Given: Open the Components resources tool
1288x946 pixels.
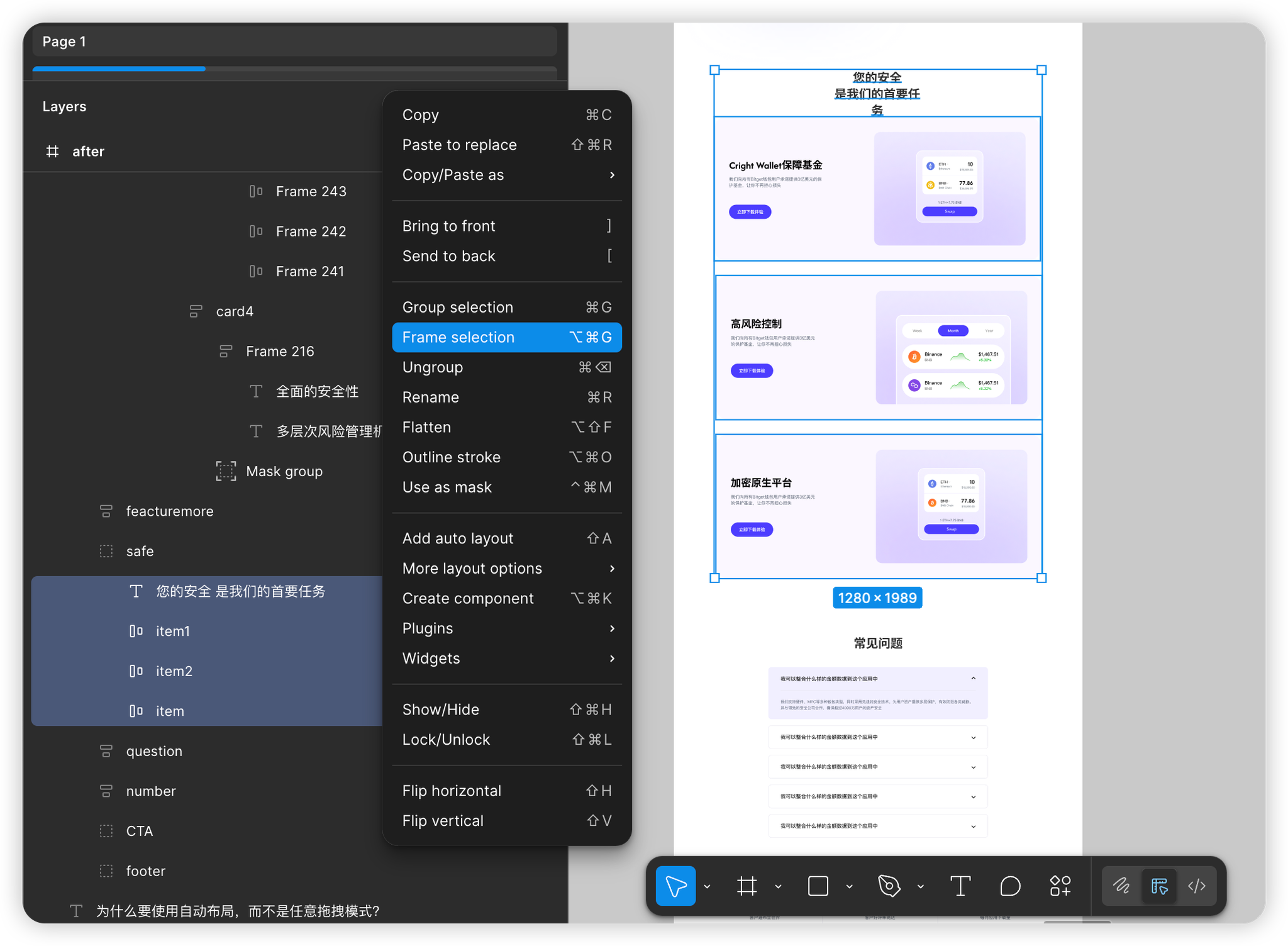Looking at the screenshot, I should pyautogui.click(x=1060, y=886).
